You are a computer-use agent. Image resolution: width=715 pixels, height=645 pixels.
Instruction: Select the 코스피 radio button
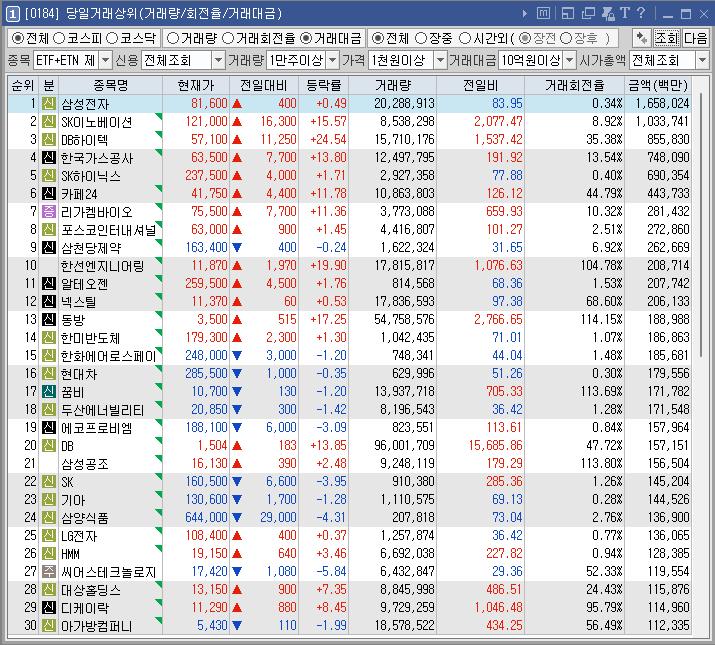pyautogui.click(x=59, y=38)
